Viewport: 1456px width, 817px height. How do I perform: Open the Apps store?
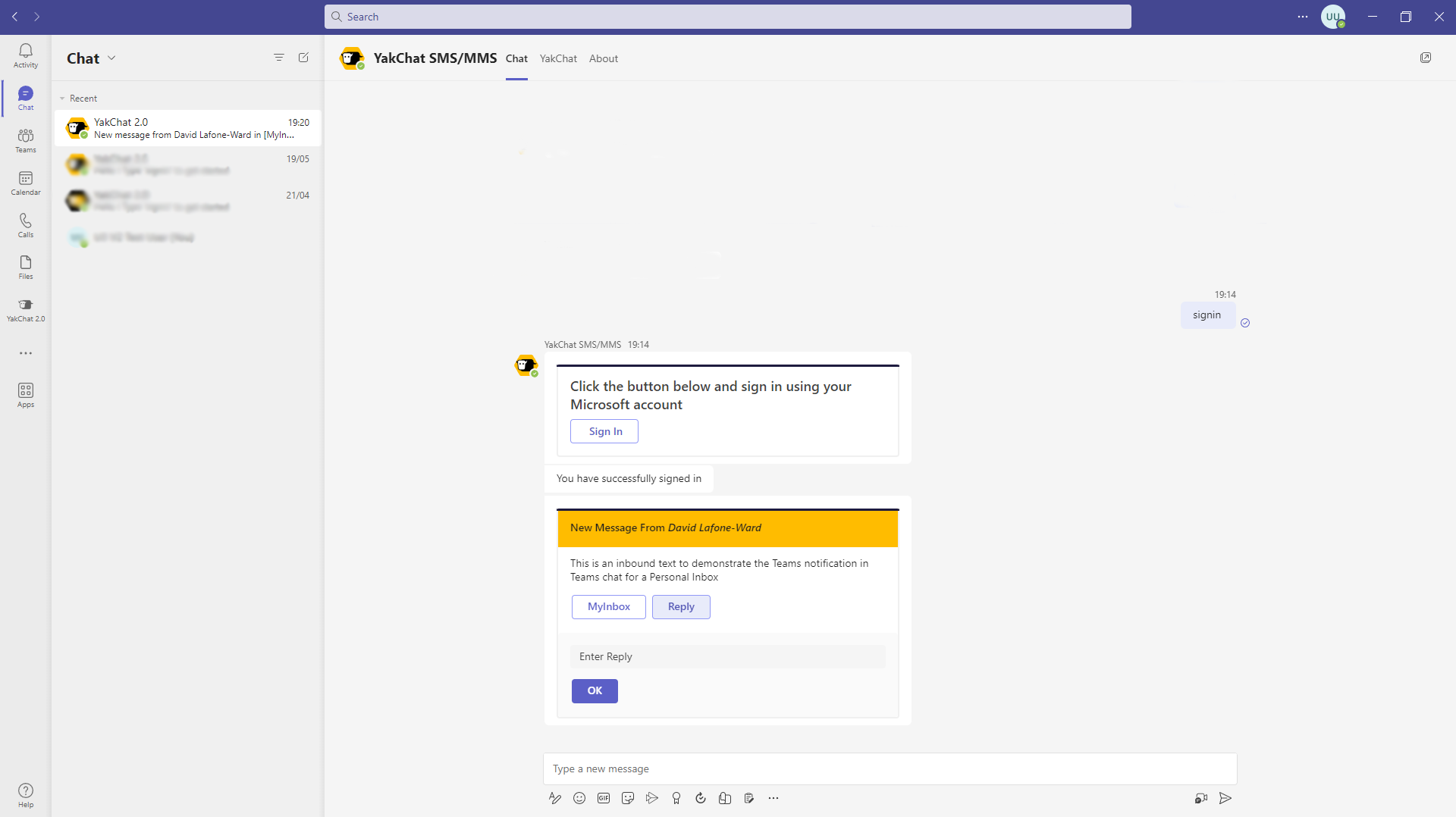pos(26,395)
